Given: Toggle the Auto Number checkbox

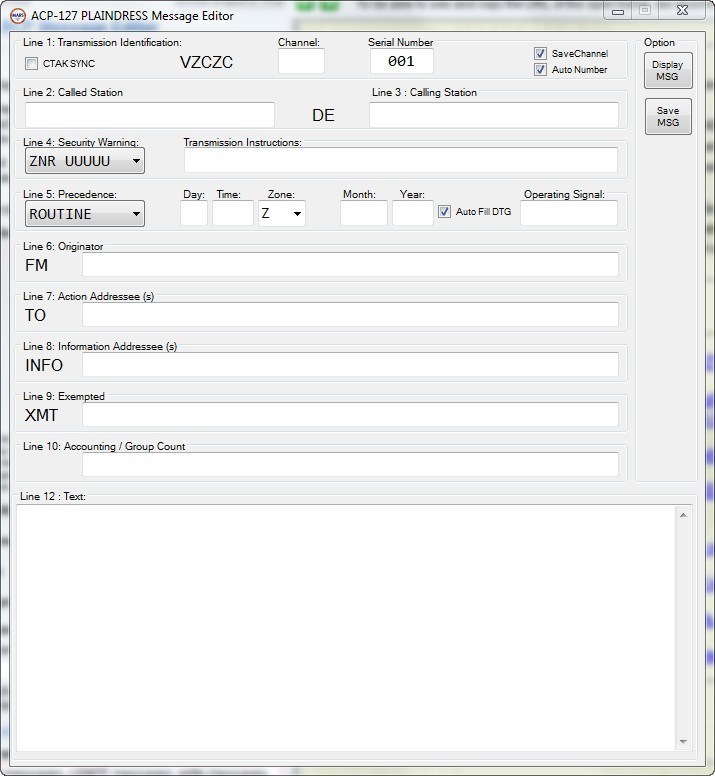Looking at the screenshot, I should (x=540, y=69).
